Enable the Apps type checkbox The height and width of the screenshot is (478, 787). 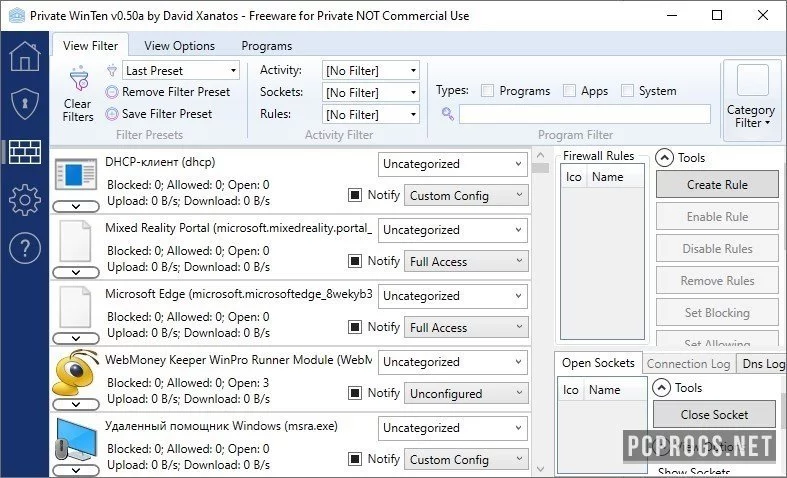(x=569, y=91)
